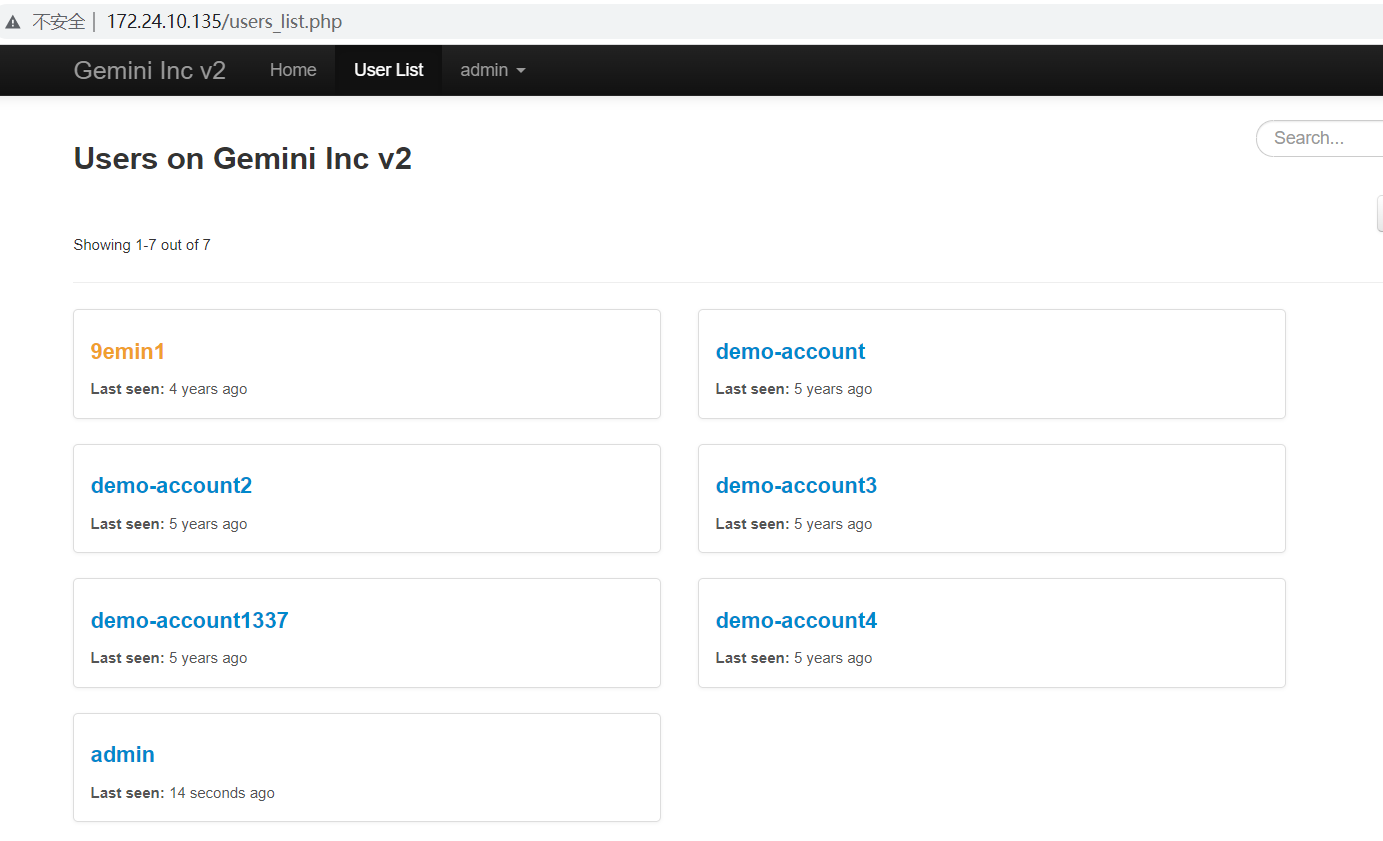This screenshot has width=1383, height=841.
Task: Open the demo-account2 profile link
Action: pyautogui.click(x=171, y=485)
